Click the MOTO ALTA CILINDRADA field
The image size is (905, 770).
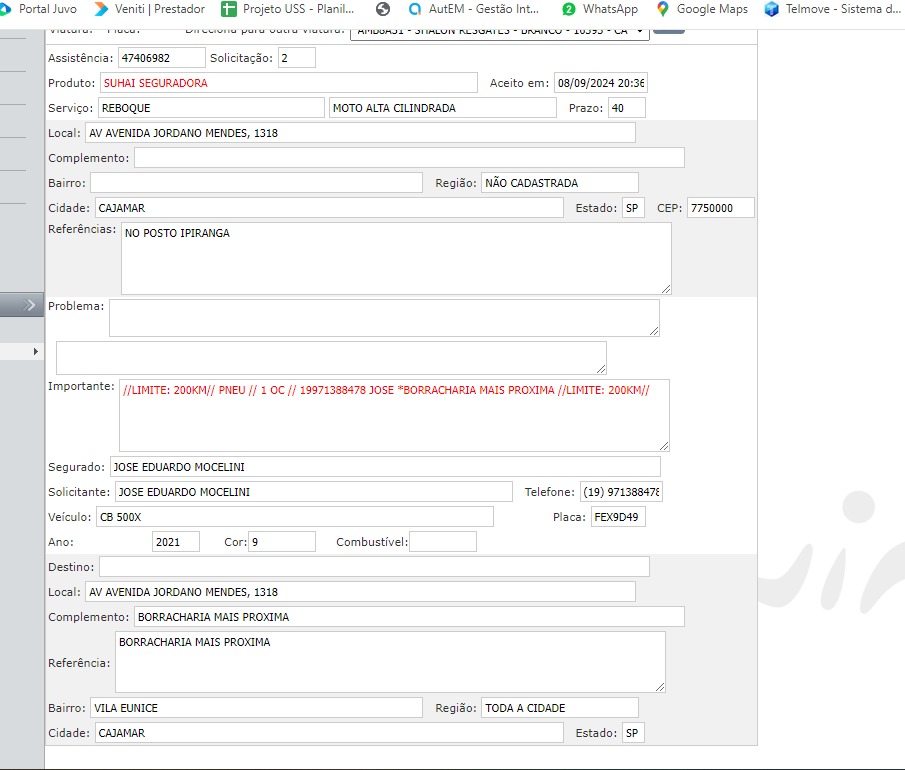point(443,108)
